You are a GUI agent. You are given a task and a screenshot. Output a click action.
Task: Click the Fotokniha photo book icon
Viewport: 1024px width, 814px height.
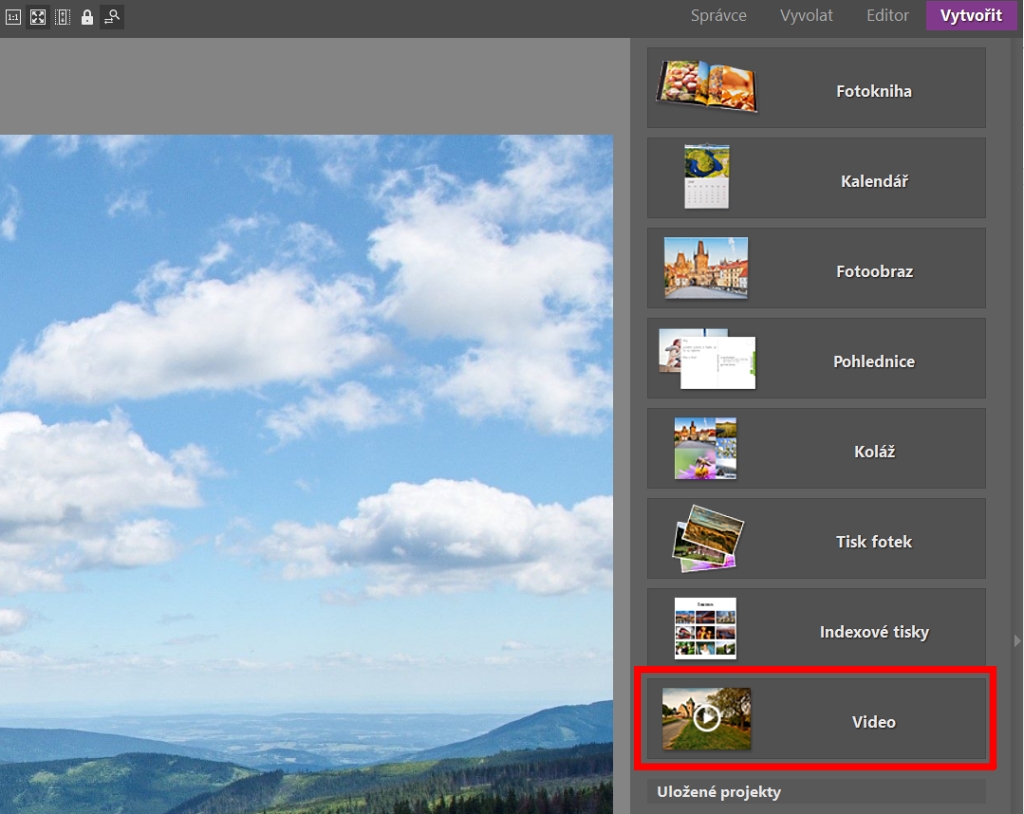[x=706, y=86]
